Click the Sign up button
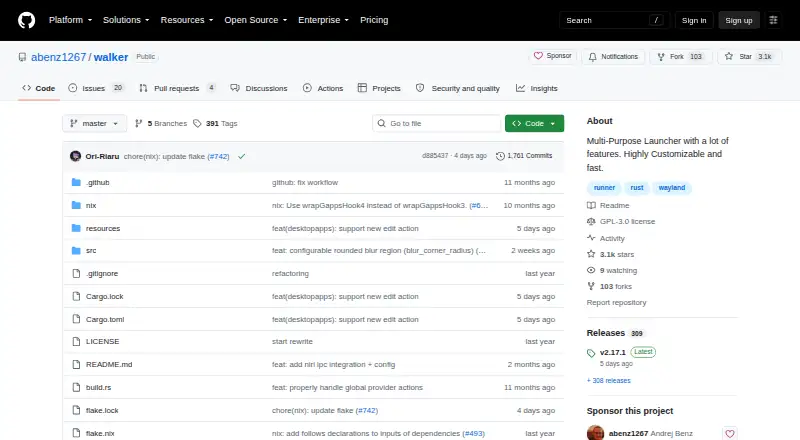Screen dimensions: 800x440 pos(739,20)
